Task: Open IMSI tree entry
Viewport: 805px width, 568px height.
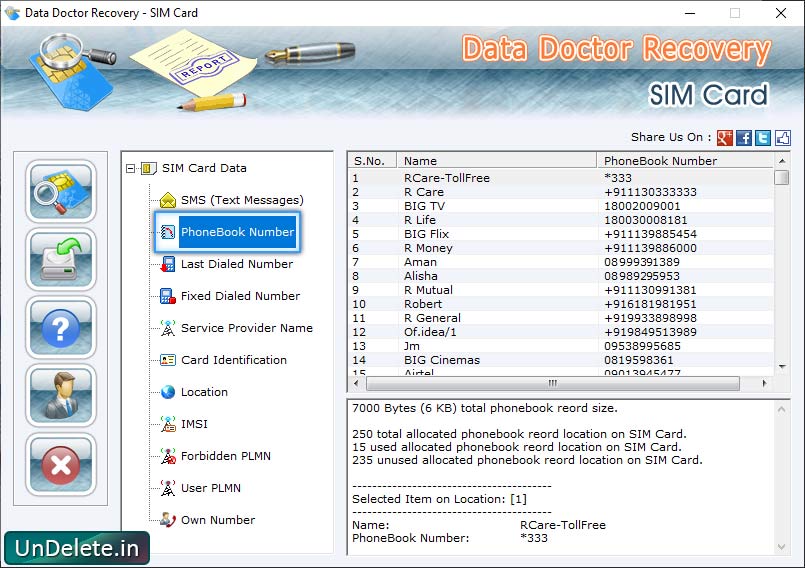Action: click(x=194, y=424)
